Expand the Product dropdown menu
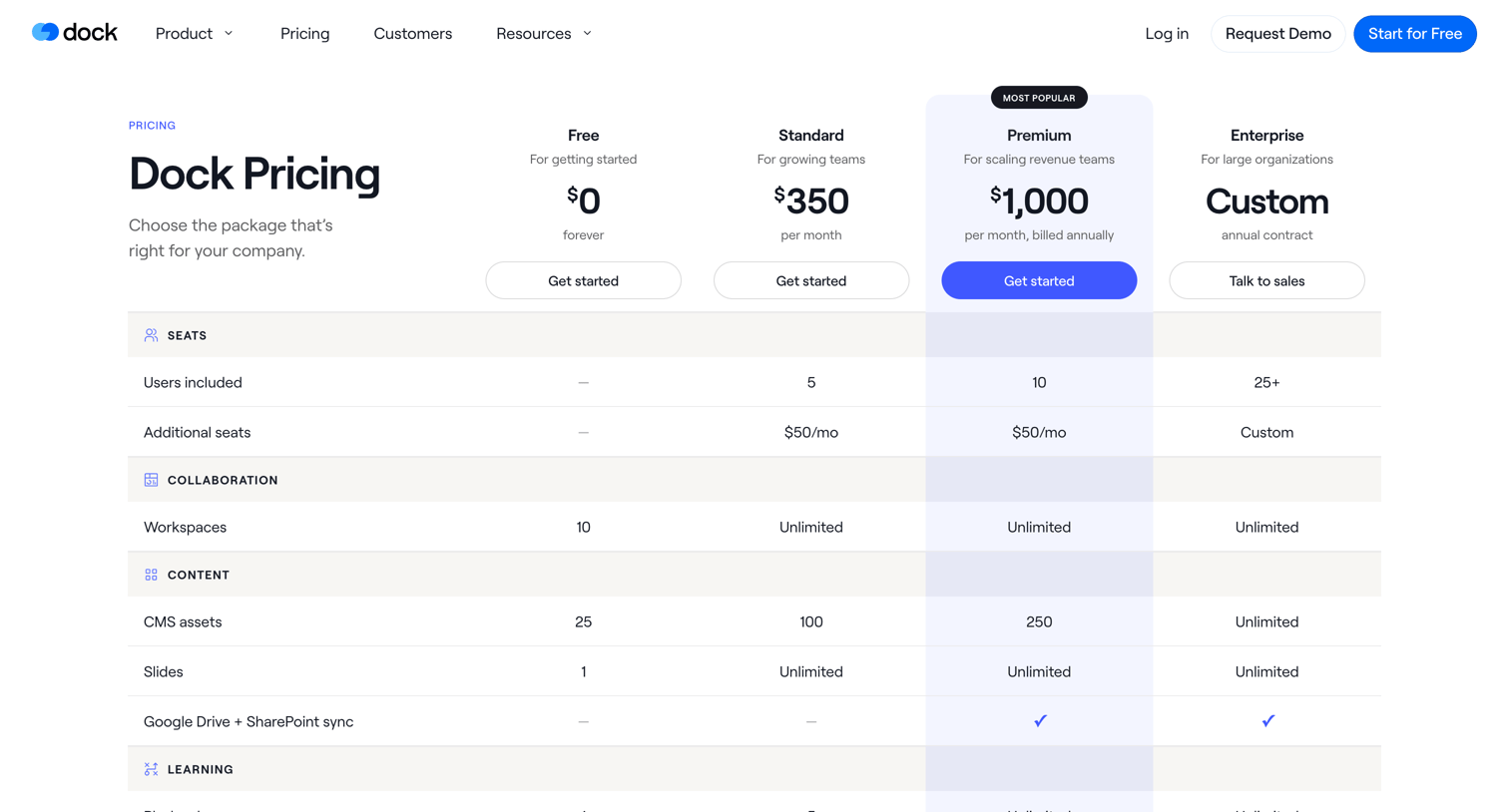The width and height of the screenshot is (1509, 812). pos(195,34)
